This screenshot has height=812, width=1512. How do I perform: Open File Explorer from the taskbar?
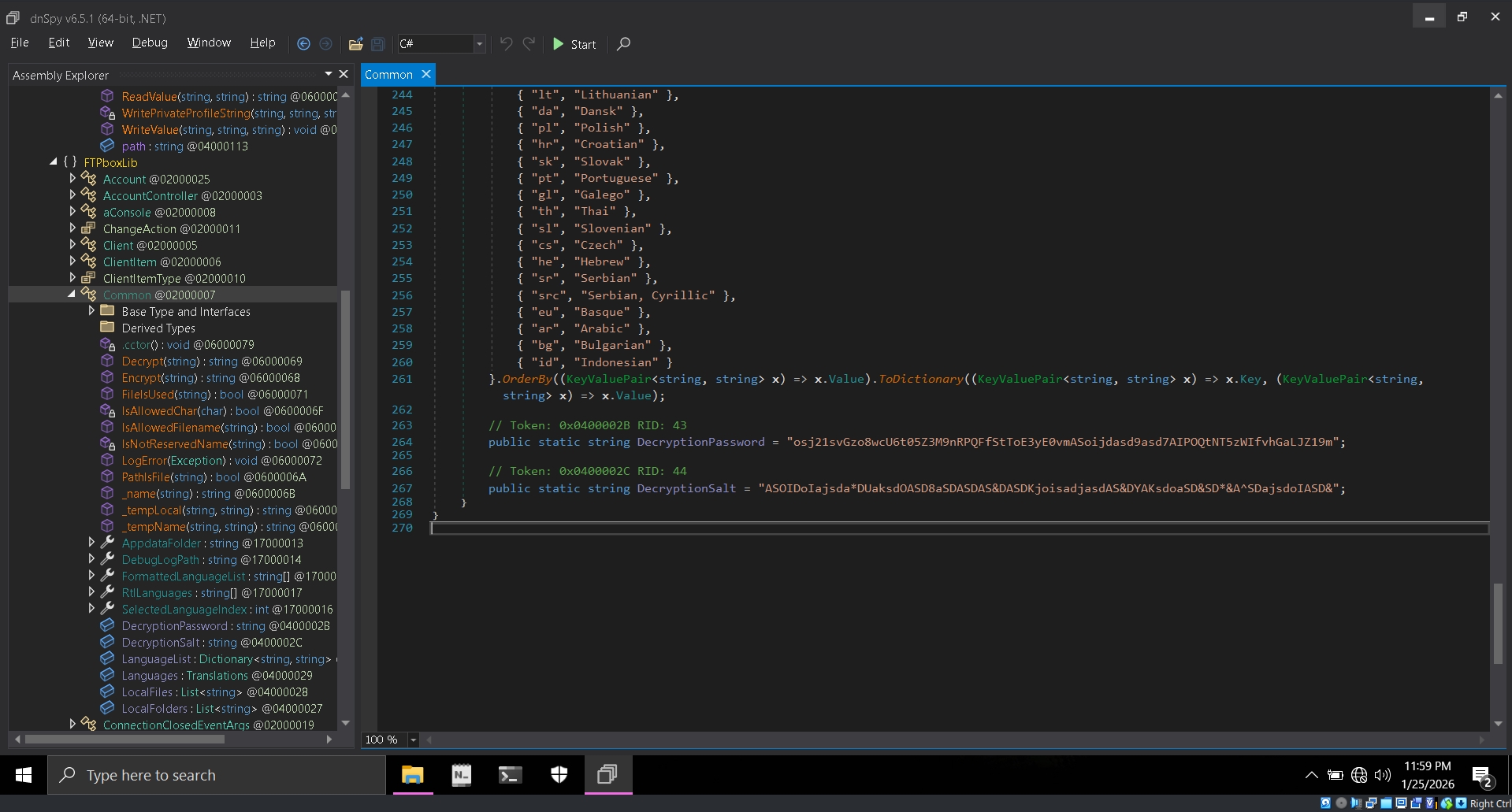(x=412, y=775)
